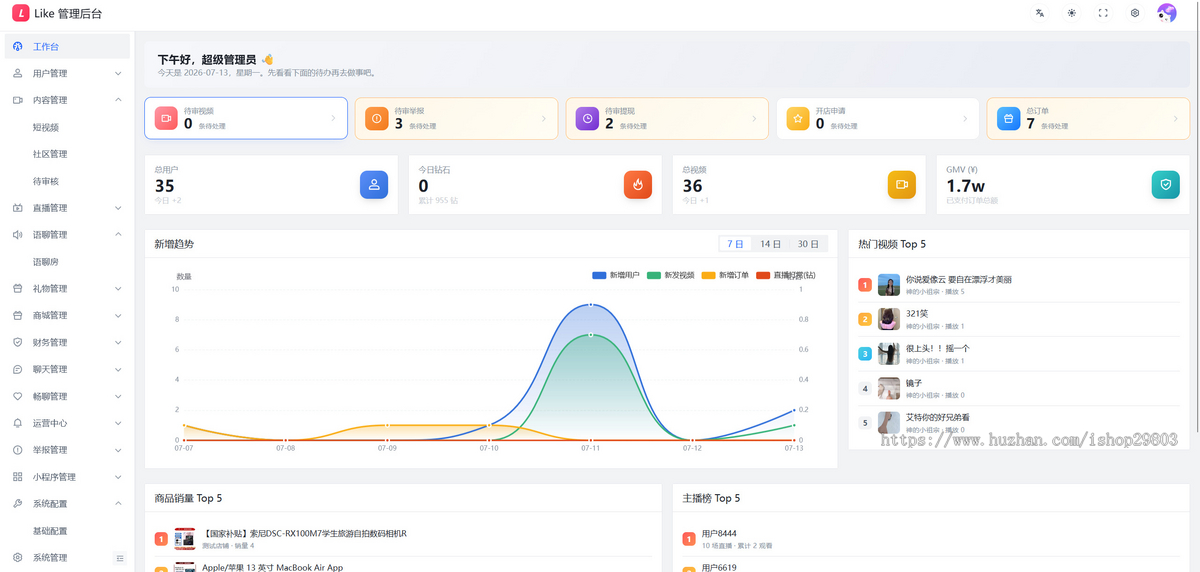Select the 7日 trend range
The image size is (1200, 572).
(x=735, y=244)
